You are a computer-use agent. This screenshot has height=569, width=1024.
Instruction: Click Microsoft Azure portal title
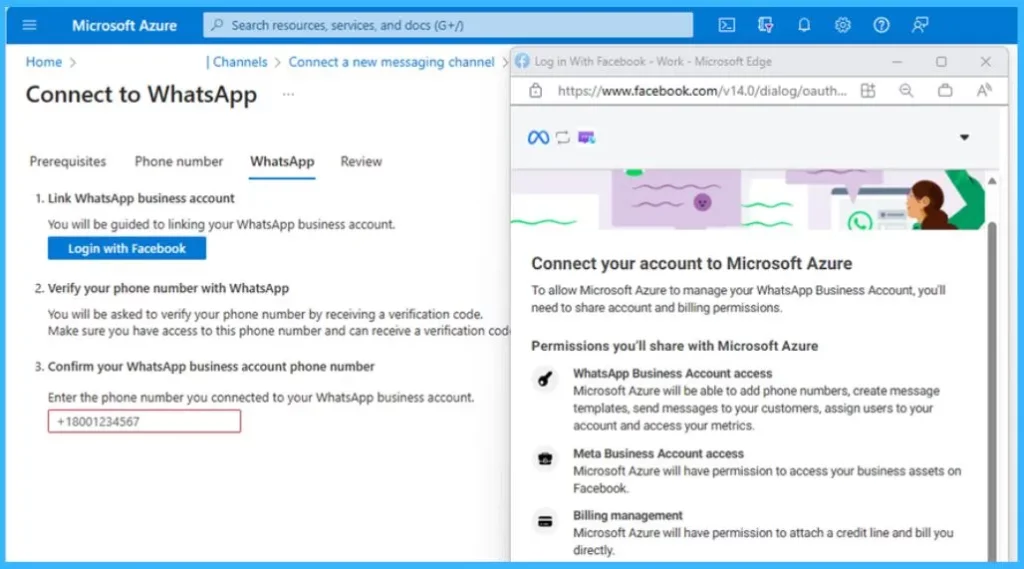(124, 25)
